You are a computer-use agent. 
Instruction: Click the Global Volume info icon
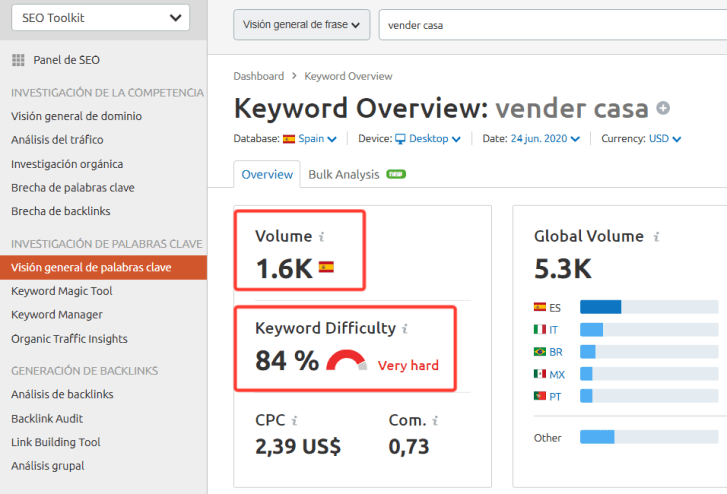(x=657, y=237)
